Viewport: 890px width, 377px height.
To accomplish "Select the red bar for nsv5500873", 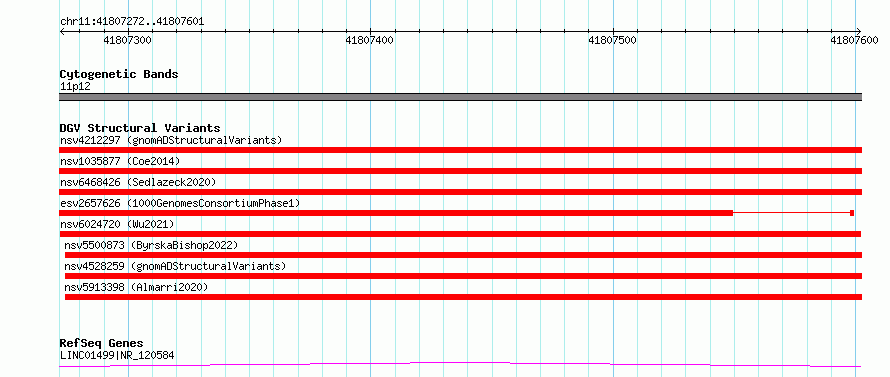I will (x=463, y=255).
